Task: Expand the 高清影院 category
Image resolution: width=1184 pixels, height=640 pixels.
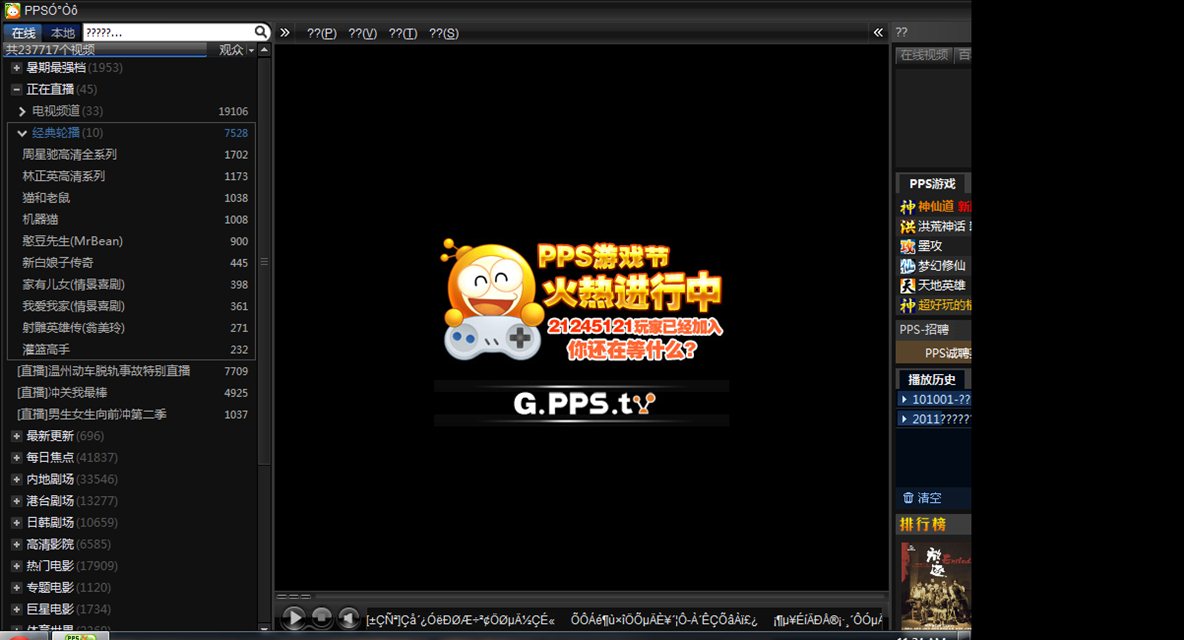Action: pyautogui.click(x=17, y=544)
